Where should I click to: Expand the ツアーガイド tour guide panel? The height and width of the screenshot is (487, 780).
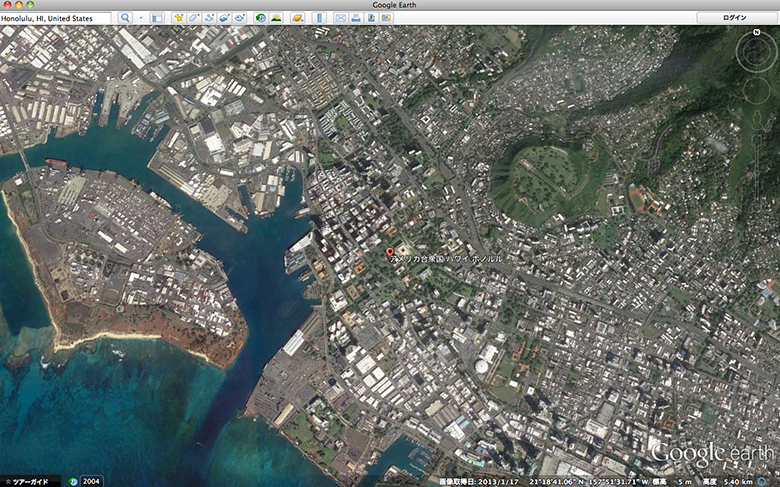click(27, 481)
